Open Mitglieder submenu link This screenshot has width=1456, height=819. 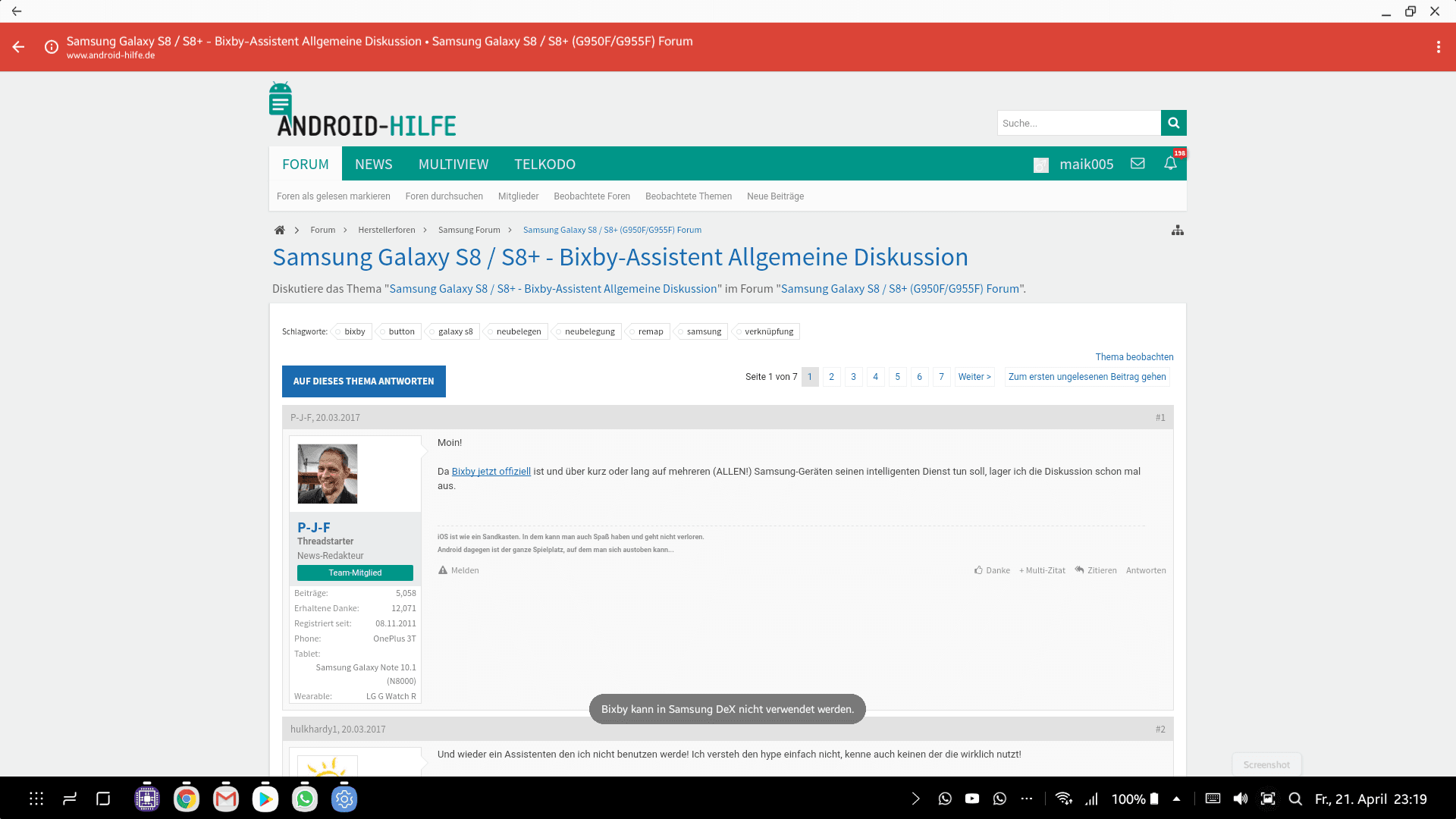519,196
